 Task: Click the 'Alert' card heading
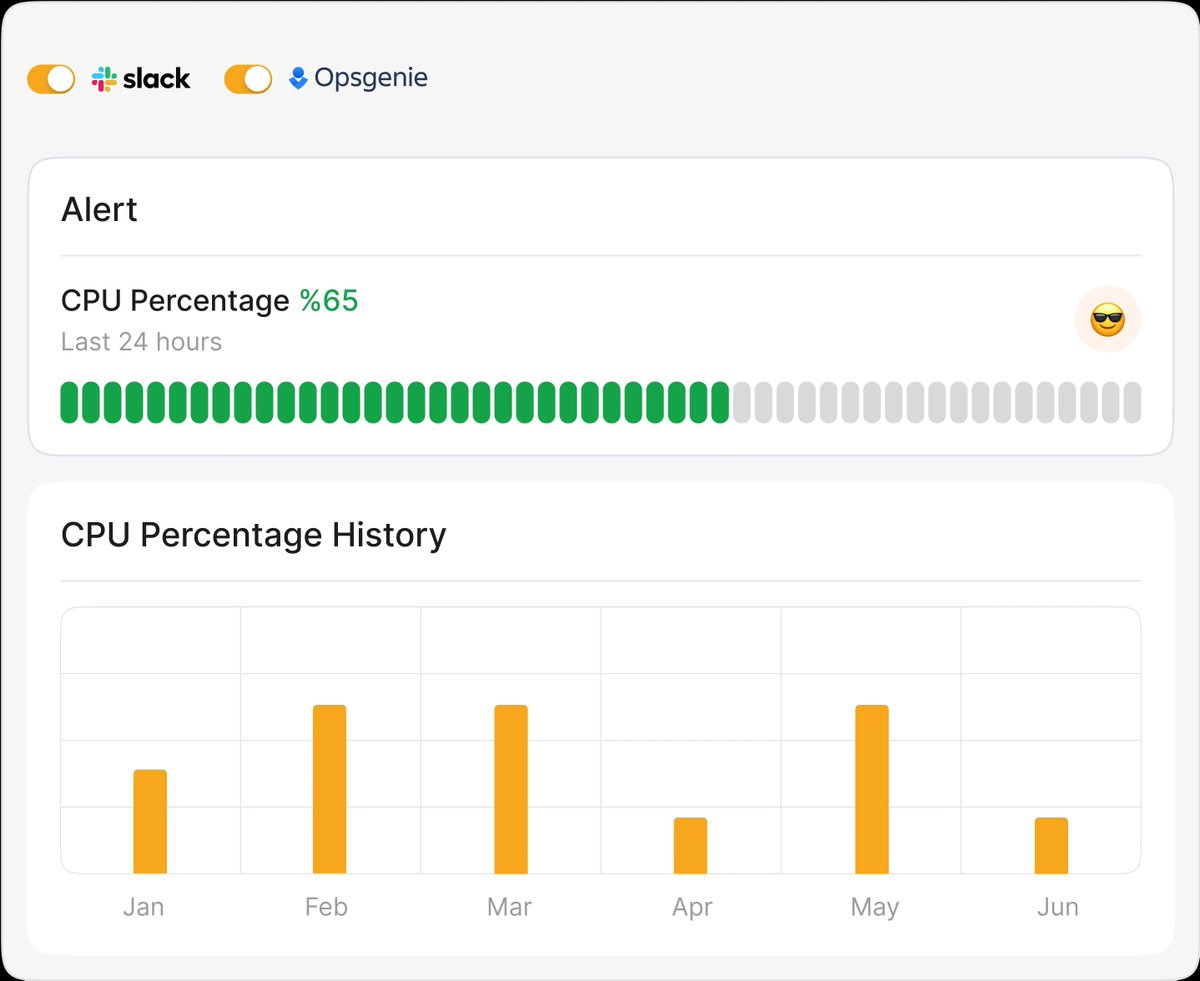99,210
